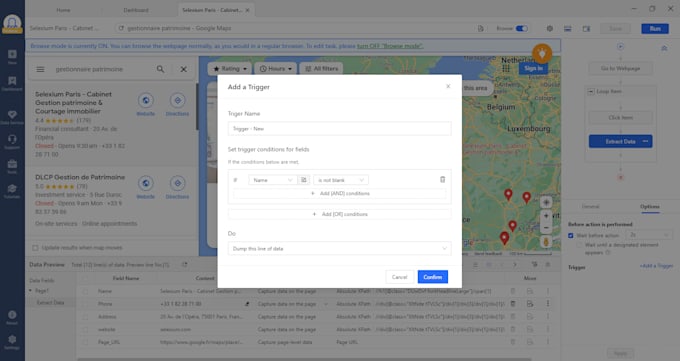Open the 'Dump this line of data' dropdown
Viewport: 680px width, 361px height.
339,248
